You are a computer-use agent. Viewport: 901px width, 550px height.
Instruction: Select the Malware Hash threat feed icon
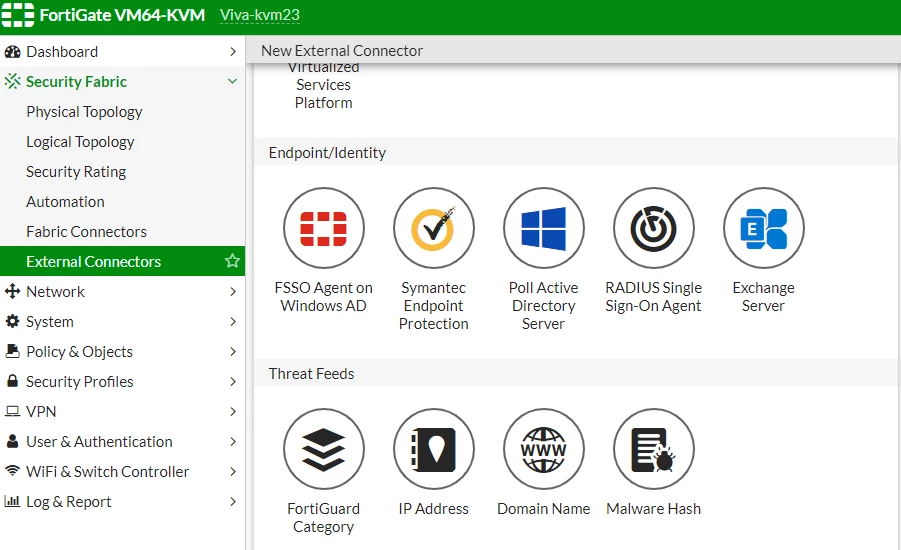point(653,449)
